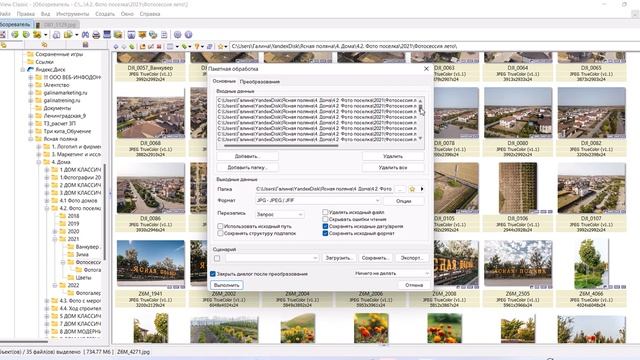
Task: Click into the Папка output path field
Action: click(x=324, y=189)
